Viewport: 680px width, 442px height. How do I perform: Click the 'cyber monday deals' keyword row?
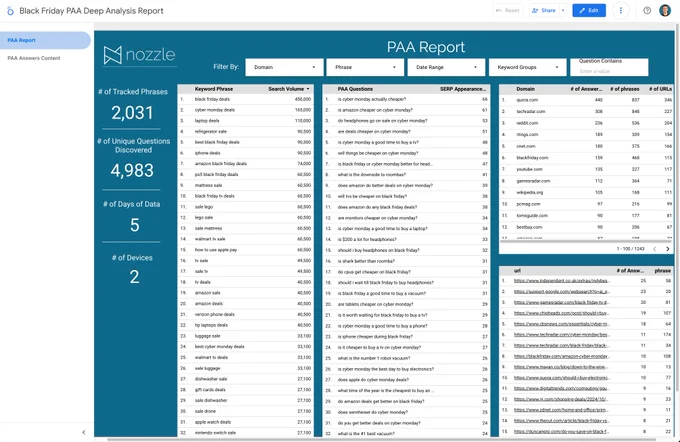click(245, 110)
